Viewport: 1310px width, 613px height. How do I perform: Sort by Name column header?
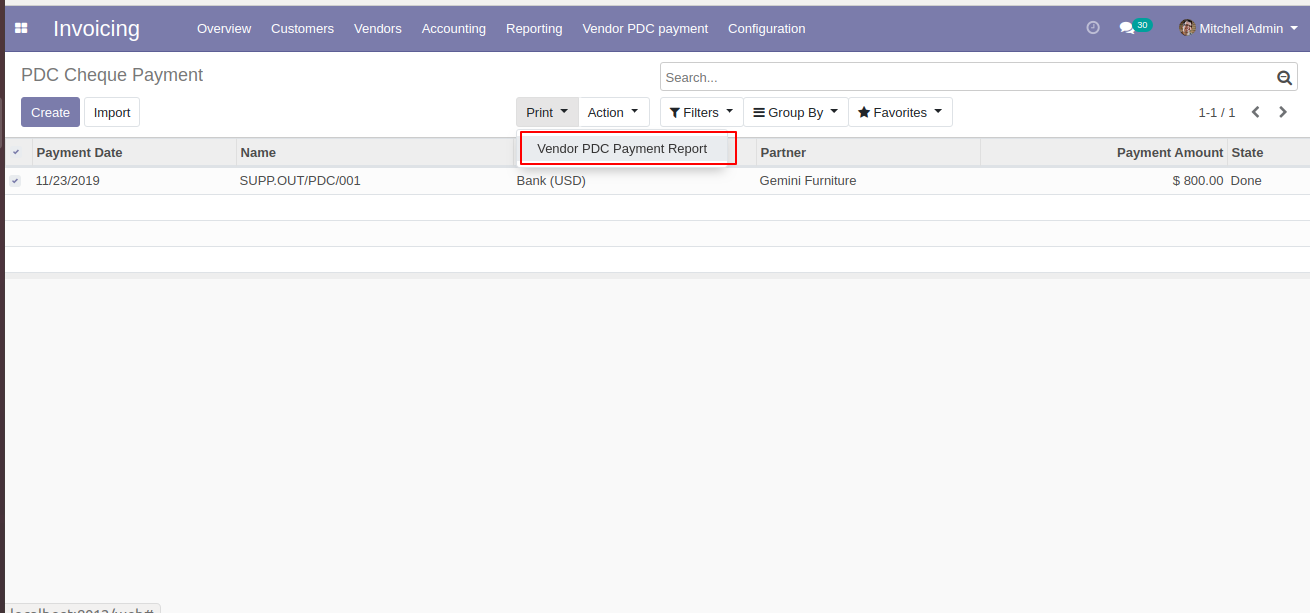(375, 152)
